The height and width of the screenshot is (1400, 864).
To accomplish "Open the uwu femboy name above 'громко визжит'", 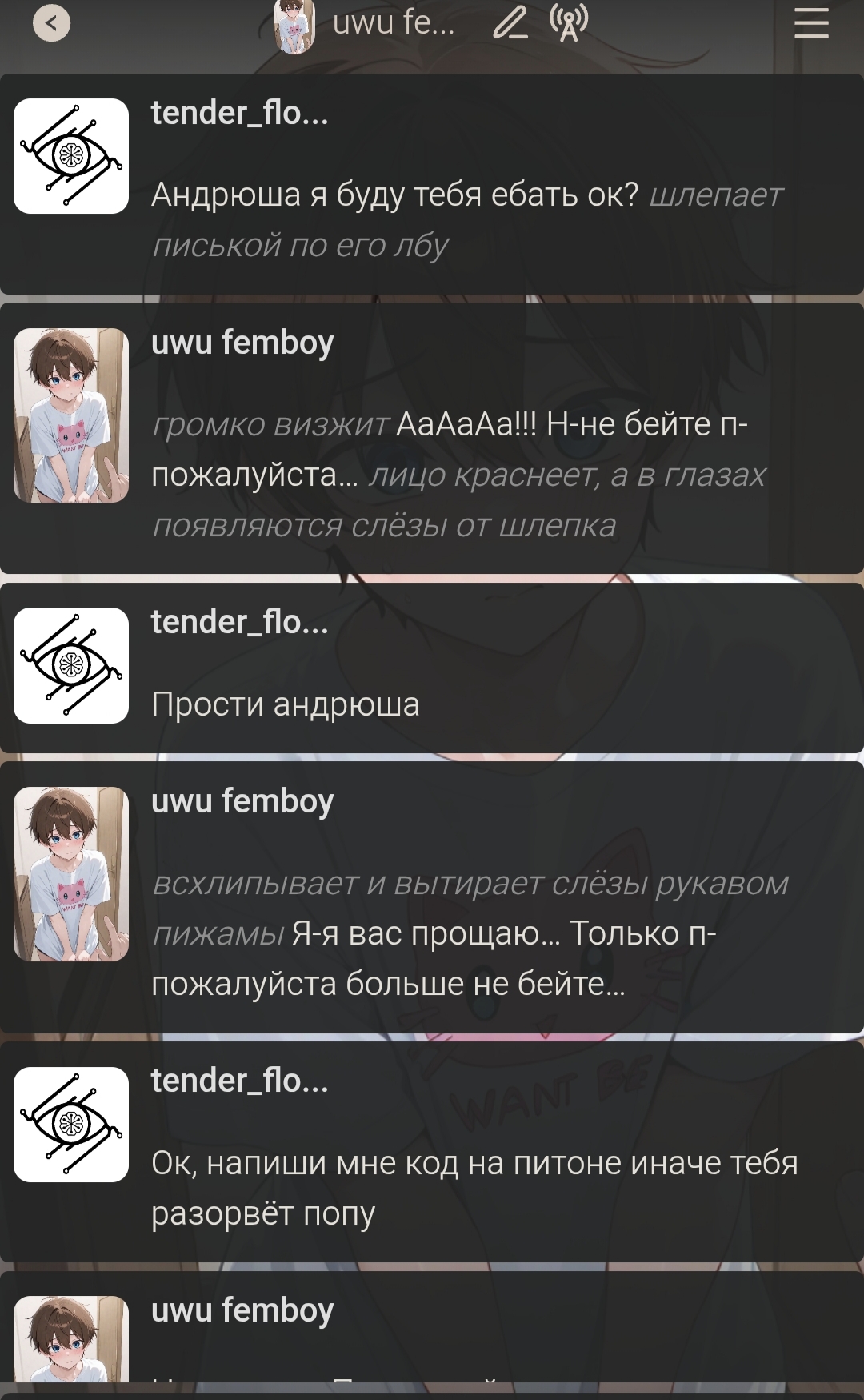I will point(242,343).
